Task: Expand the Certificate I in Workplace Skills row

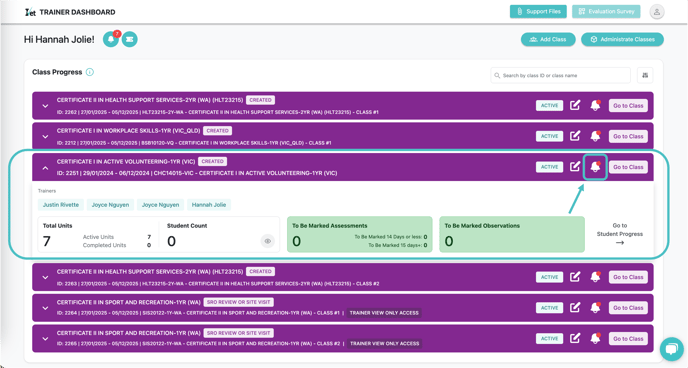Action: (x=45, y=136)
